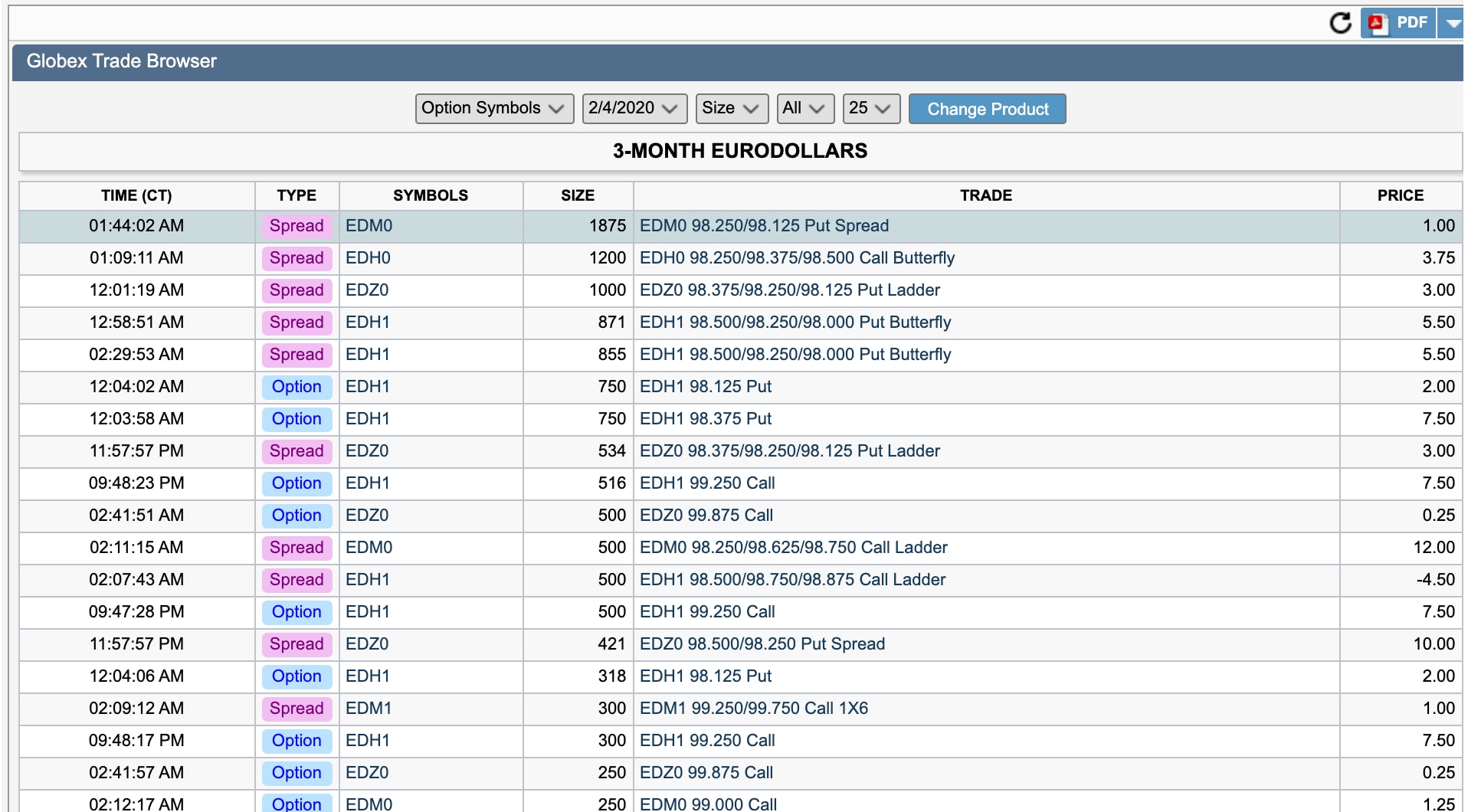Viewport: 1468px width, 812px height.
Task: Click the PRICE column header
Action: click(1400, 195)
